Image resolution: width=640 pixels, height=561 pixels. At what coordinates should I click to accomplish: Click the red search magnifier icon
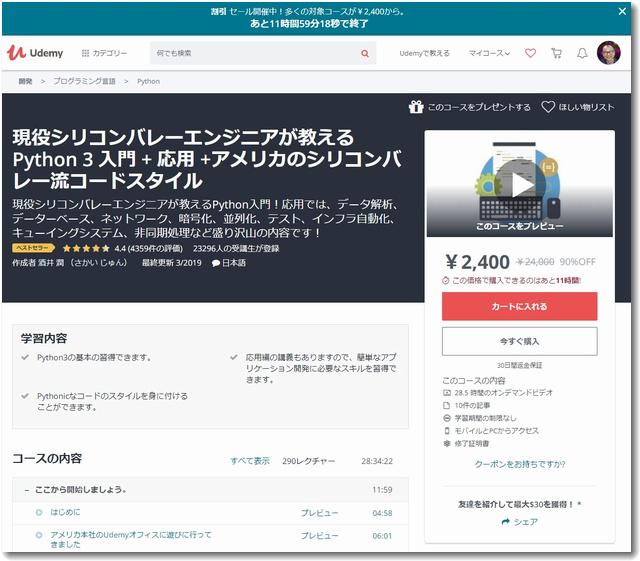365,53
